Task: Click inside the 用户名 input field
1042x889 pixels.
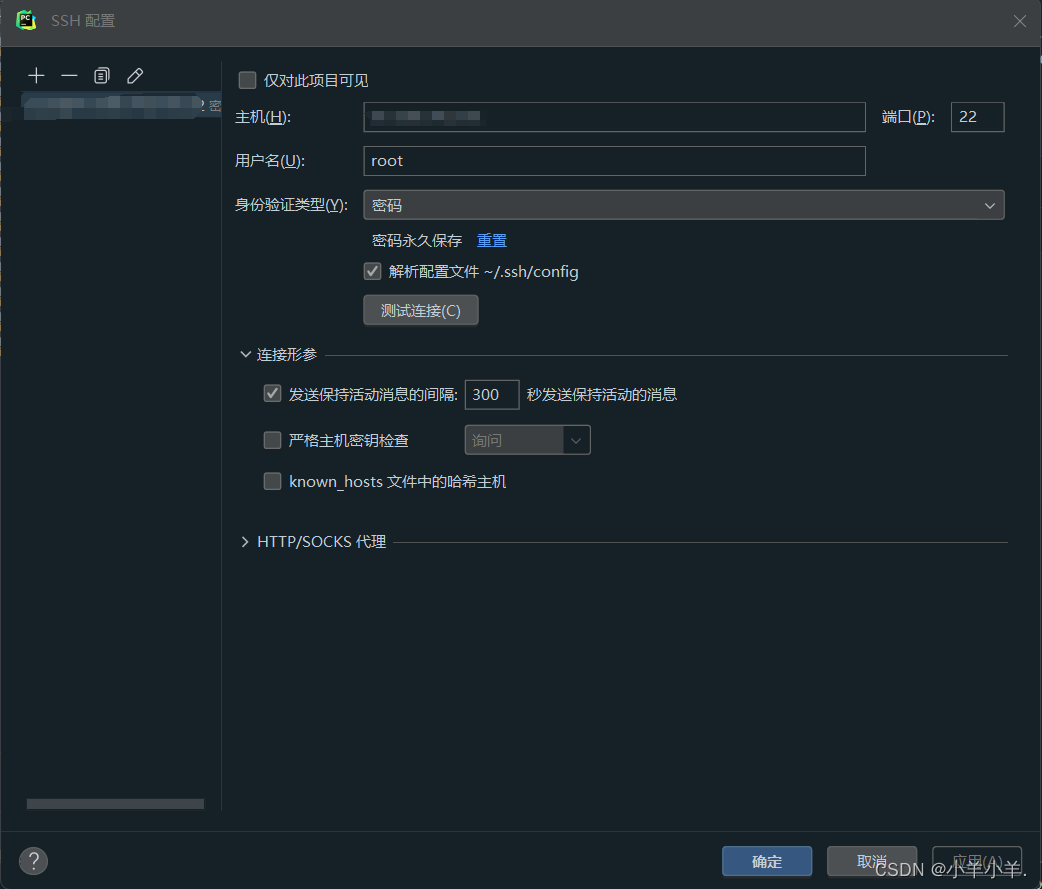Action: pos(614,161)
